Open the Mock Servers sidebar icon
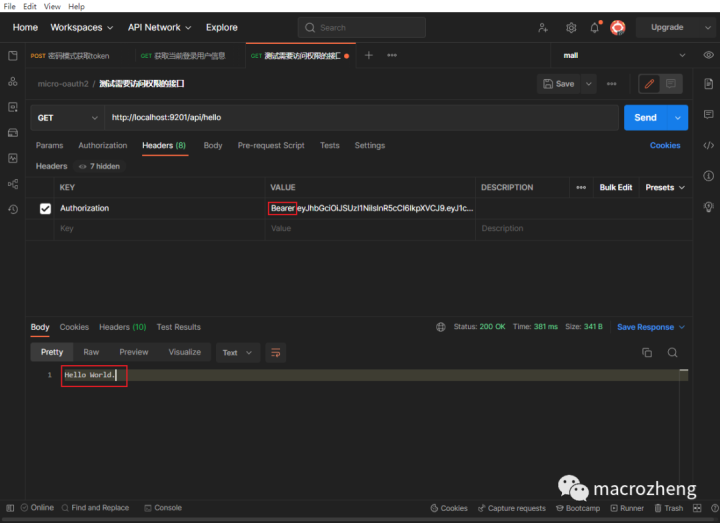This screenshot has height=523, width=720. click(13, 133)
